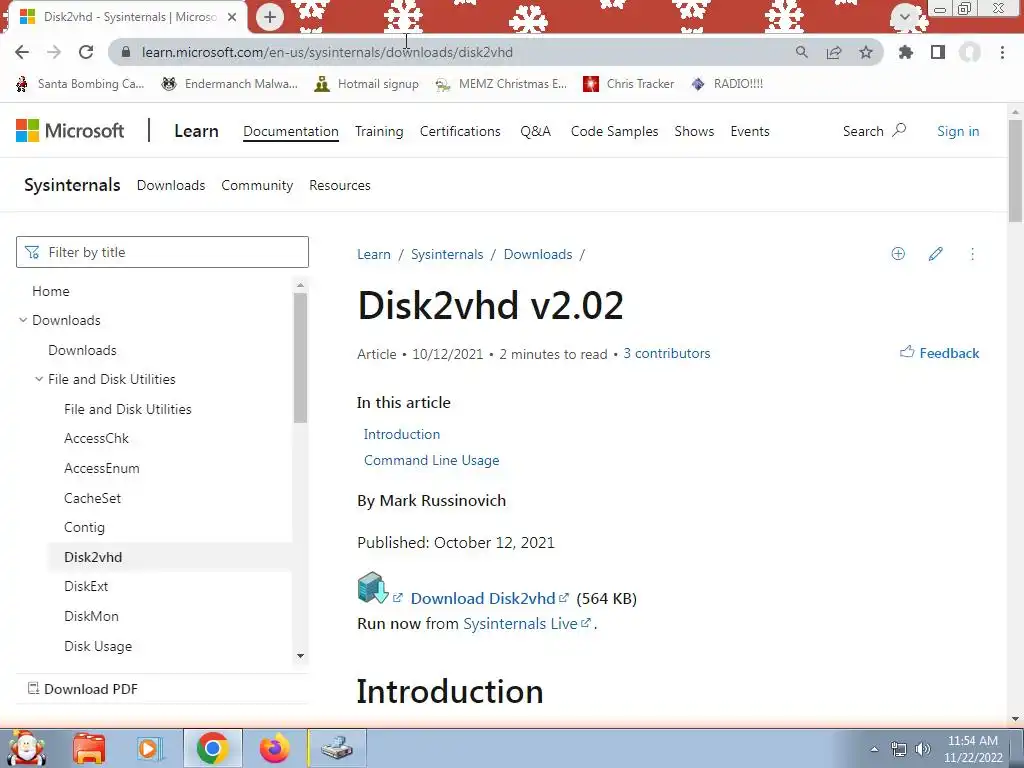The width and height of the screenshot is (1024, 768).
Task: Select the Documentation menu item
Action: click(x=291, y=131)
